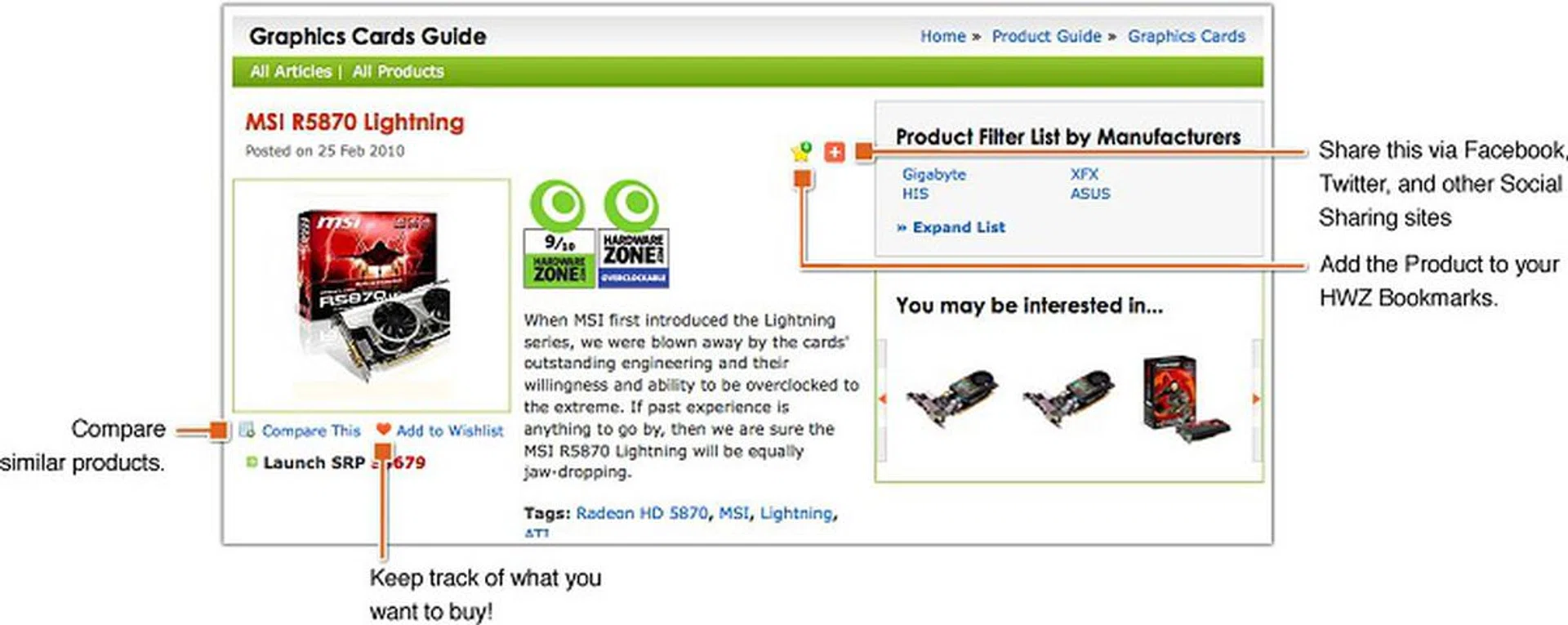The height and width of the screenshot is (625, 1568).
Task: Open the MSI R5870 Lightning product image
Action: point(372,295)
